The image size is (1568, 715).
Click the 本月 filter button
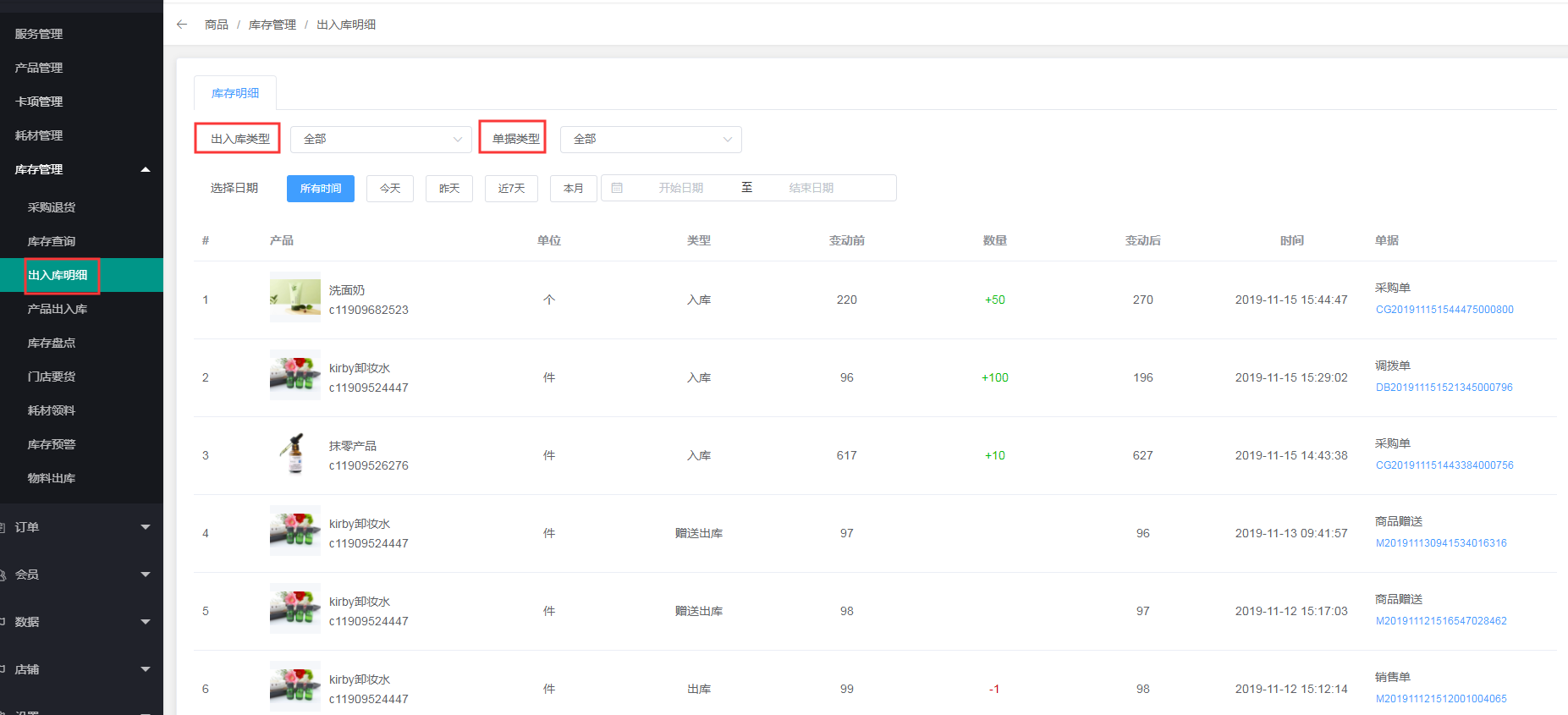click(x=574, y=188)
